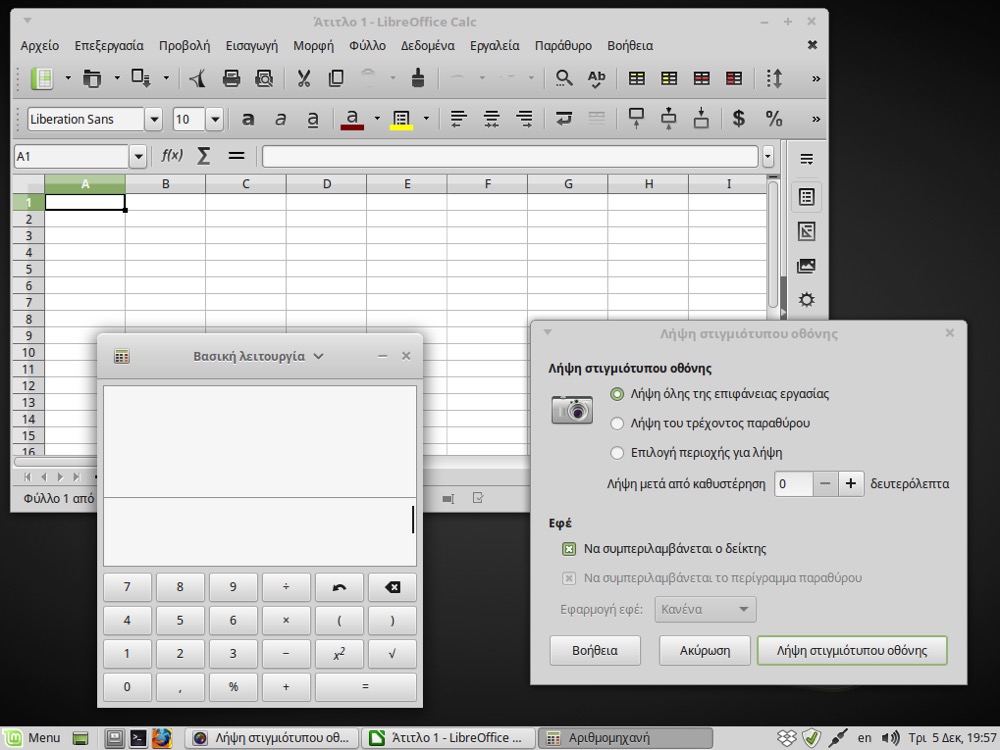Center cell text horizontally
1000x750 pixels.
(x=491, y=119)
